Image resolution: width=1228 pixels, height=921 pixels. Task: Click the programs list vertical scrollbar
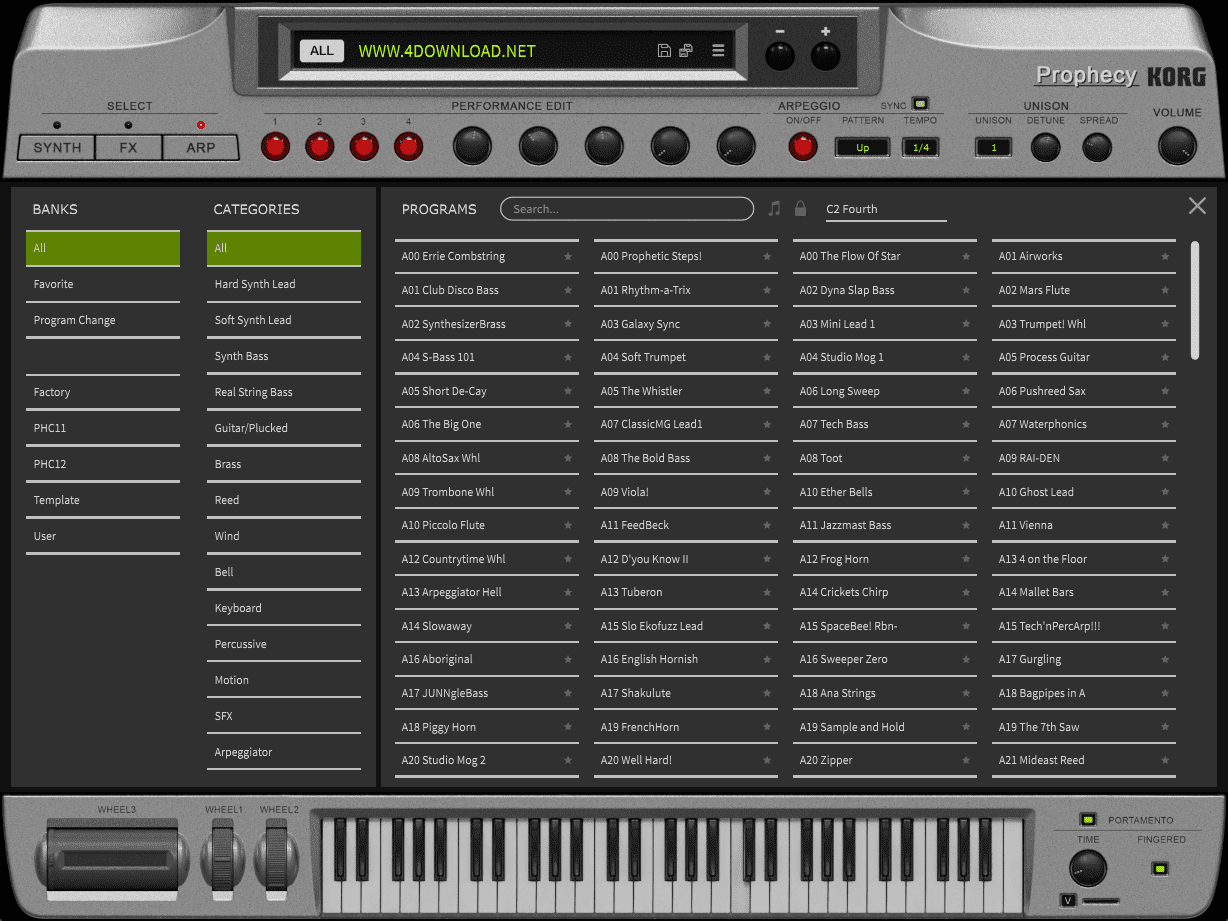(1195, 300)
